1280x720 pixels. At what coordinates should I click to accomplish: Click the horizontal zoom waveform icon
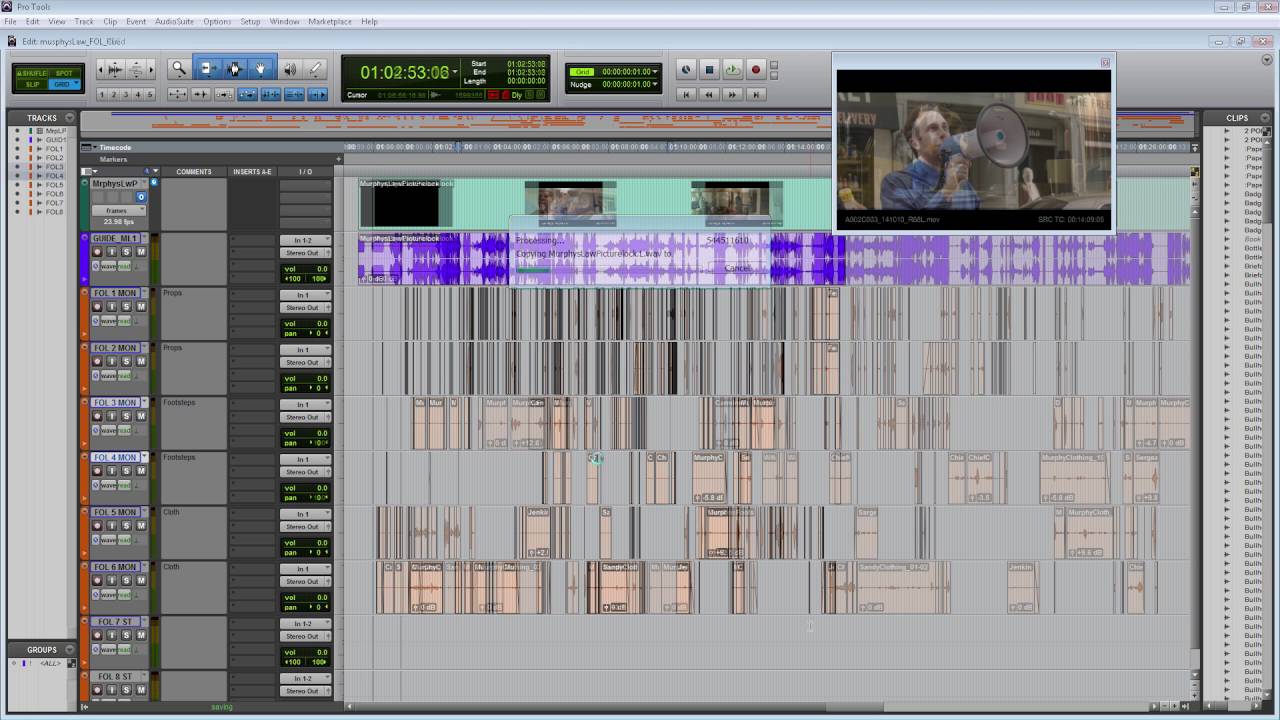pos(115,69)
